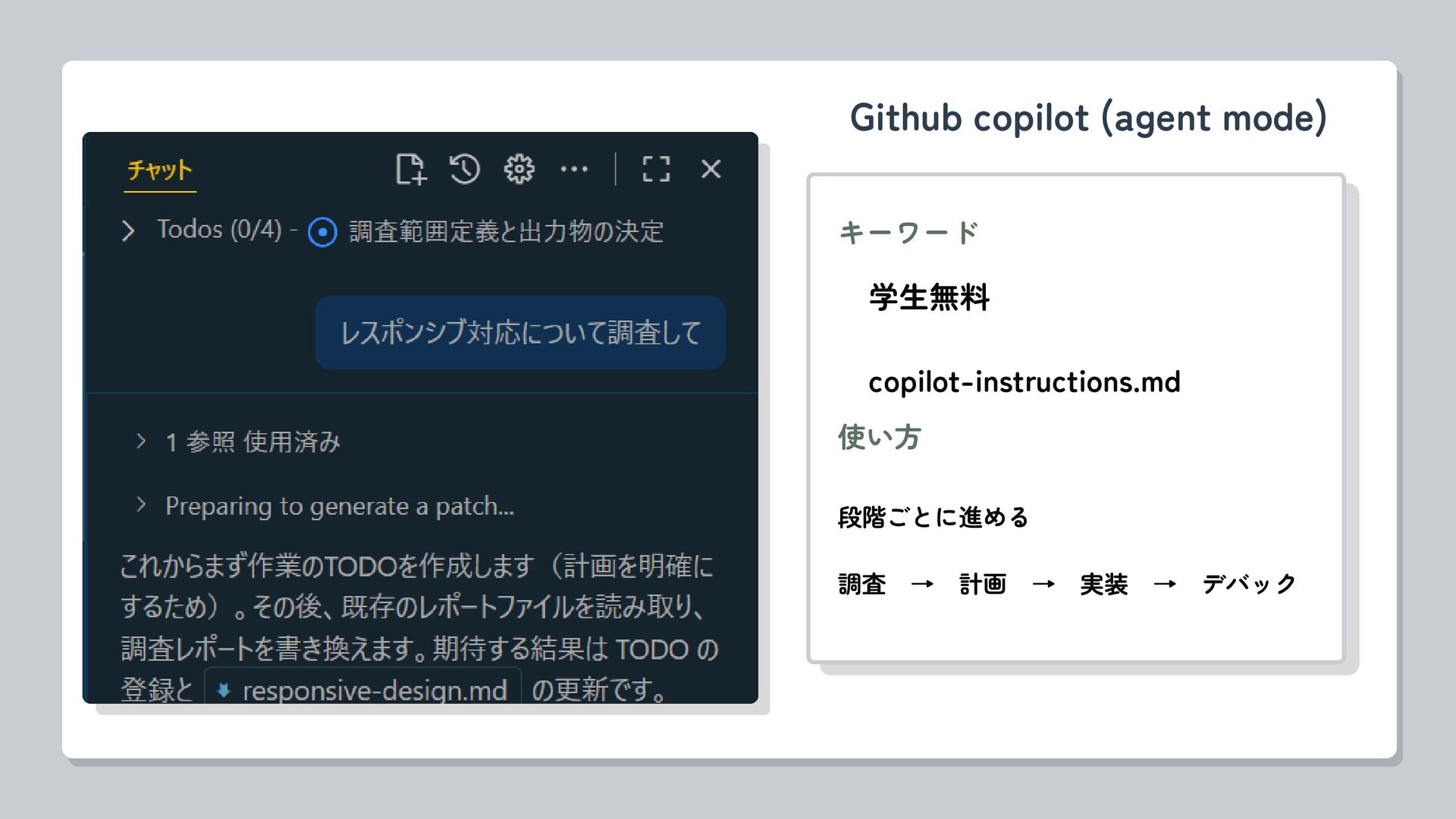Switch to the チャット tab
Image resolution: width=1456 pixels, height=819 pixels.
pos(160,170)
